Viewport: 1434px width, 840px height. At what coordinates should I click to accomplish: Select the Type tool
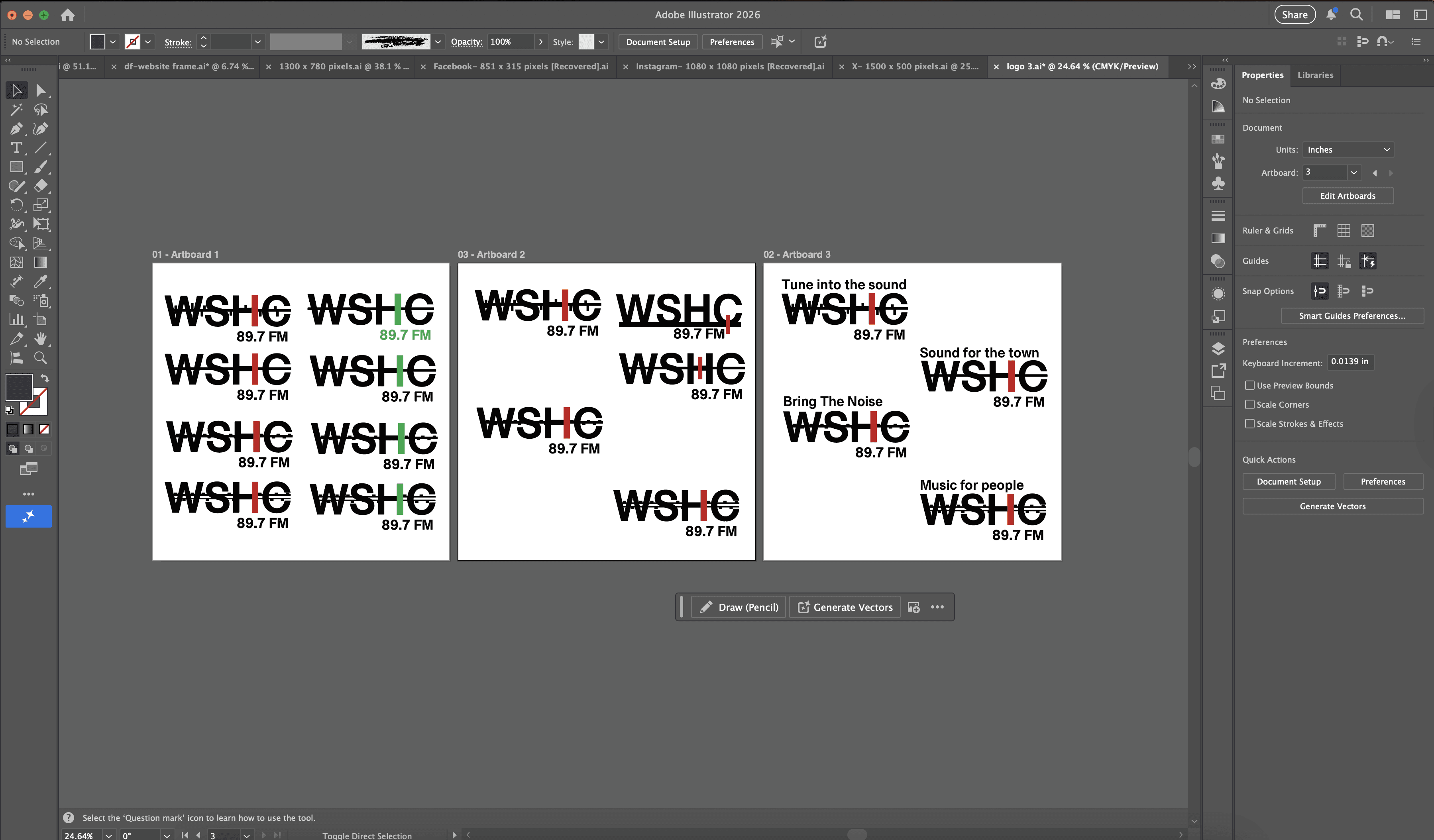pyautogui.click(x=16, y=148)
